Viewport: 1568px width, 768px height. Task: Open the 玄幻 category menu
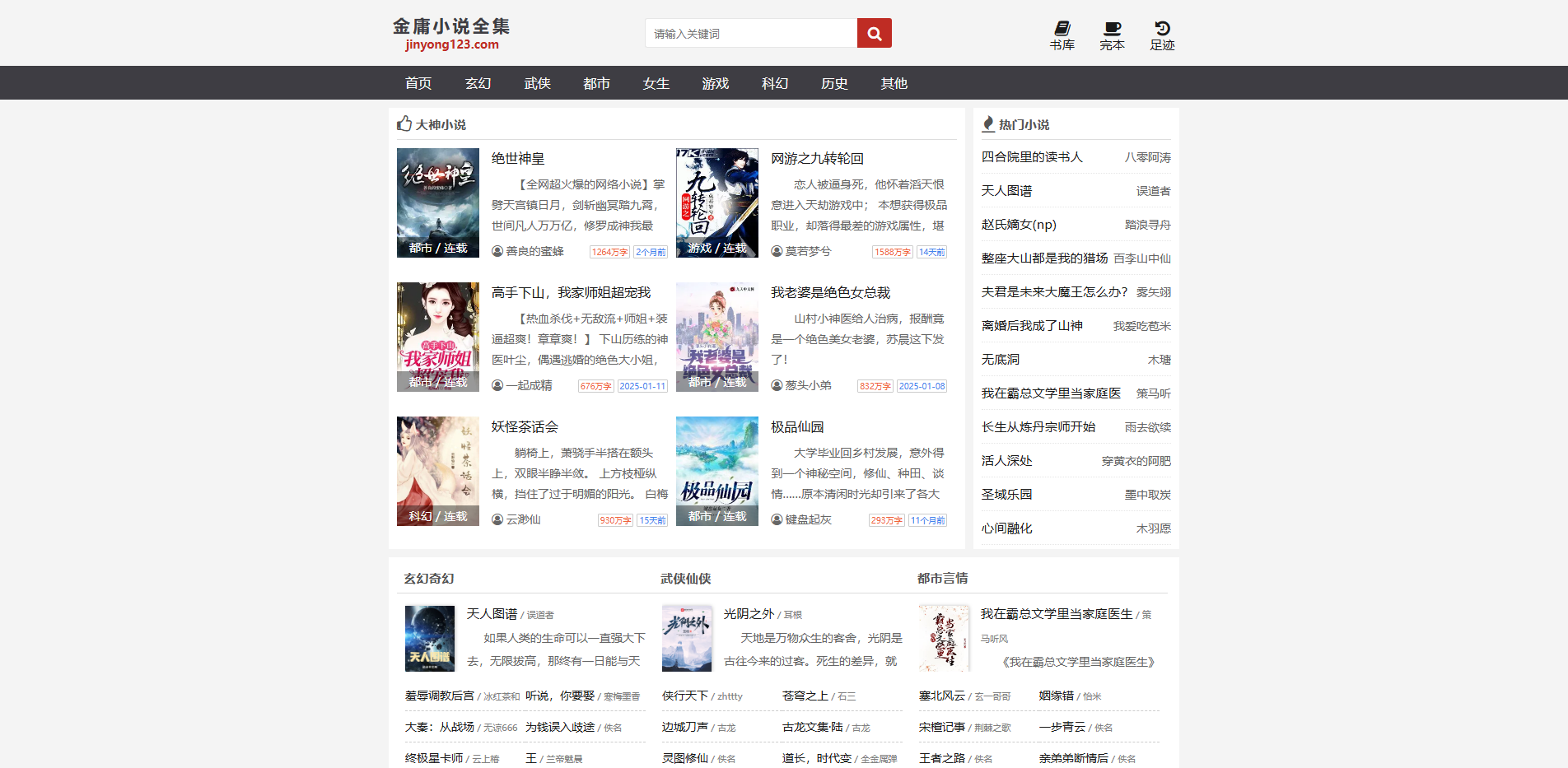(x=477, y=82)
